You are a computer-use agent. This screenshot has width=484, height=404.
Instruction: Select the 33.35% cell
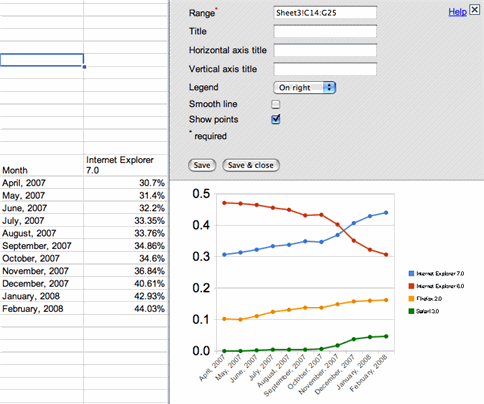126,221
